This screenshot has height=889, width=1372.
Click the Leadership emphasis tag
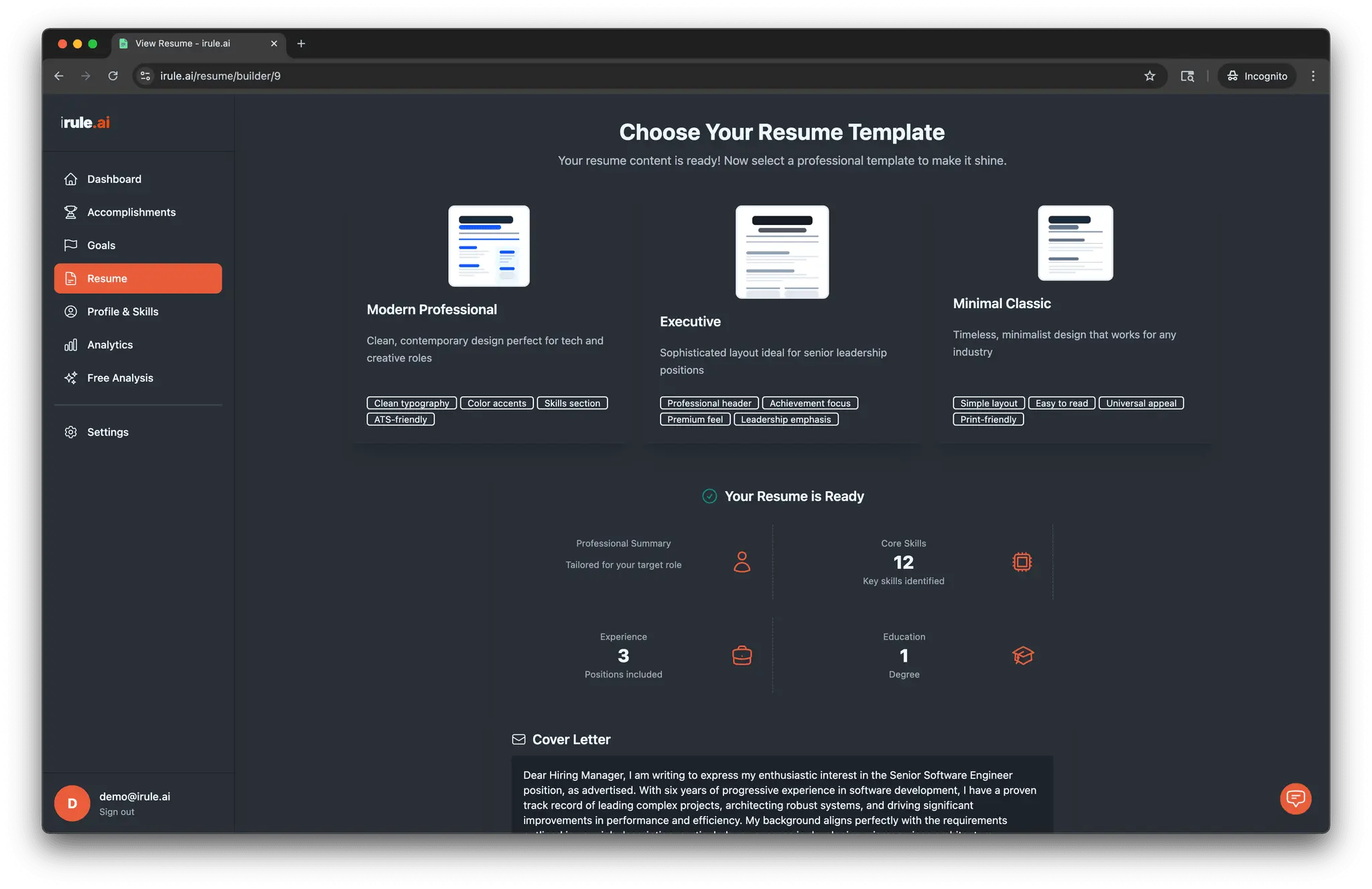tap(786, 419)
